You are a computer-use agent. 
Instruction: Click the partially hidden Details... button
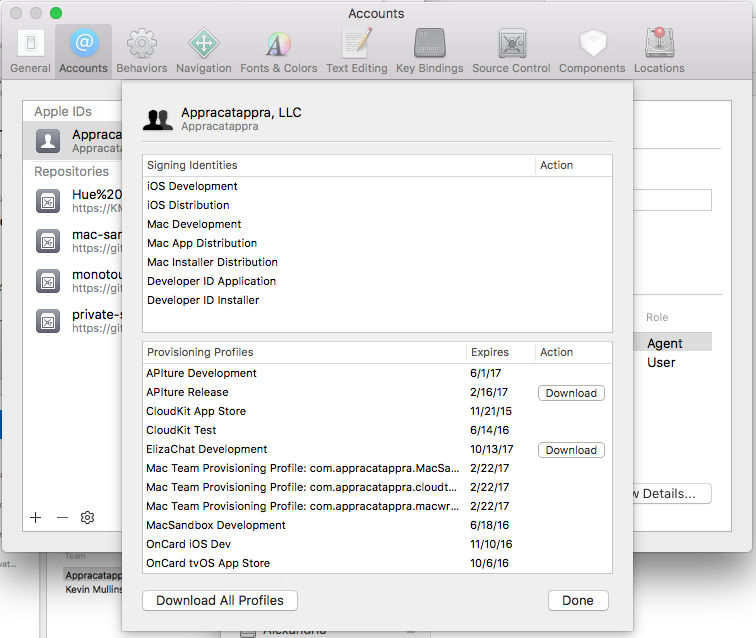[x=673, y=494]
